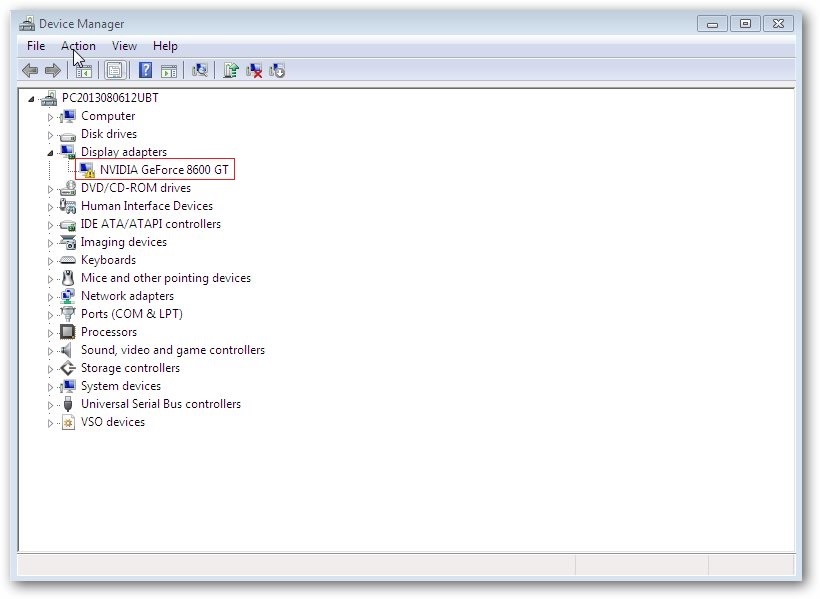Click the Forward arrow in toolbar
This screenshot has width=820, height=599.
tap(53, 70)
